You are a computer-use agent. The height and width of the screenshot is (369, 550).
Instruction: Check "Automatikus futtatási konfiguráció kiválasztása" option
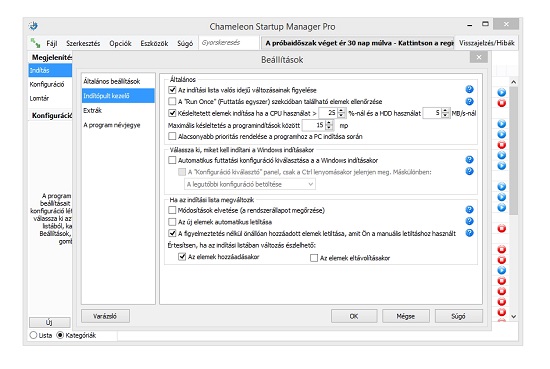coord(172,160)
